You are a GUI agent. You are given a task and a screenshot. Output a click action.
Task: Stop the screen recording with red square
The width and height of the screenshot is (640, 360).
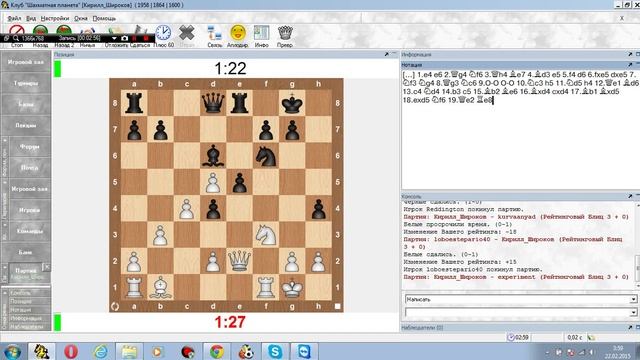[x=146, y=38]
